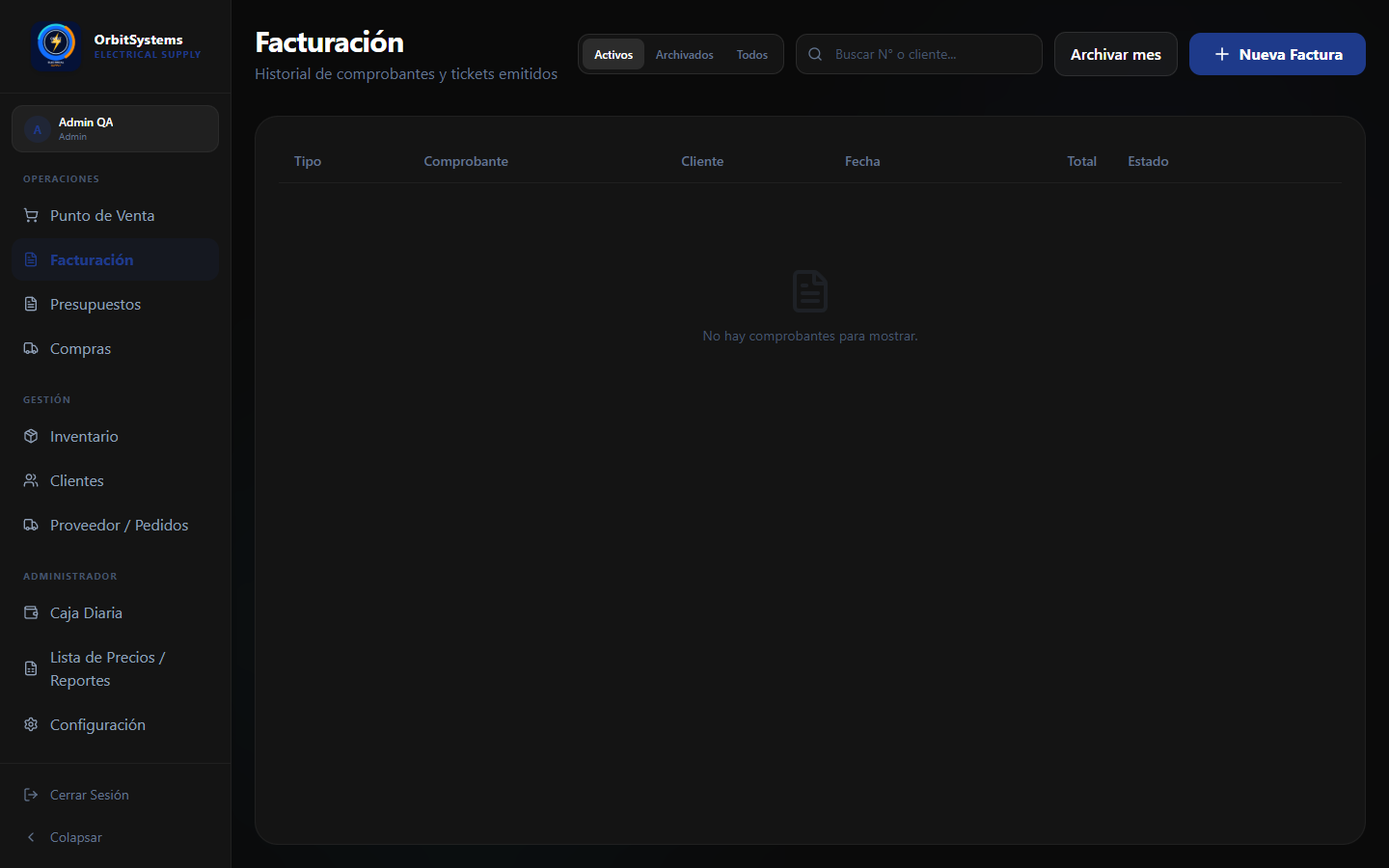Viewport: 1389px width, 868px height.
Task: Click the Estado column header
Action: [x=1148, y=162]
